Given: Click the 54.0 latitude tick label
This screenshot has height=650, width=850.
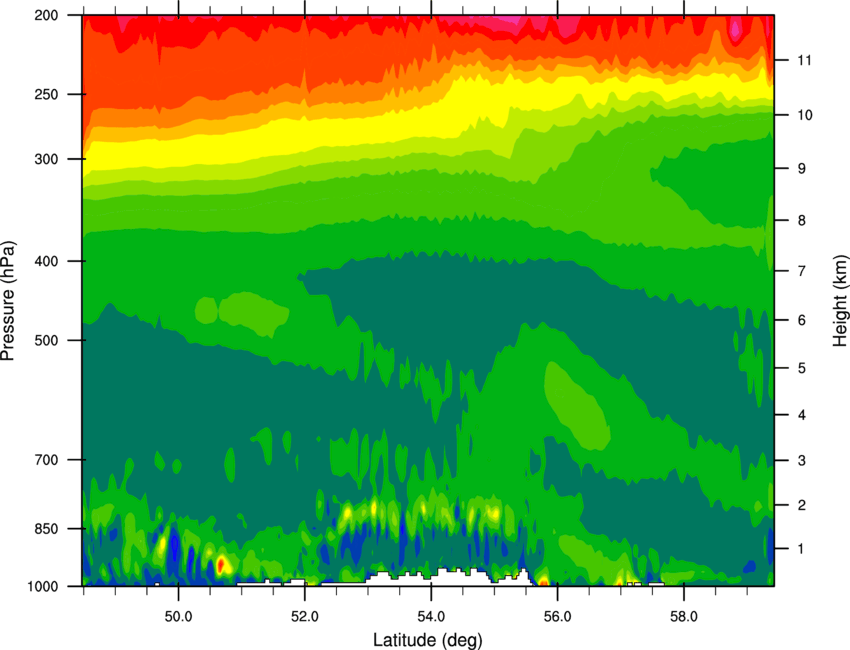Looking at the screenshot, I should pos(432,617).
